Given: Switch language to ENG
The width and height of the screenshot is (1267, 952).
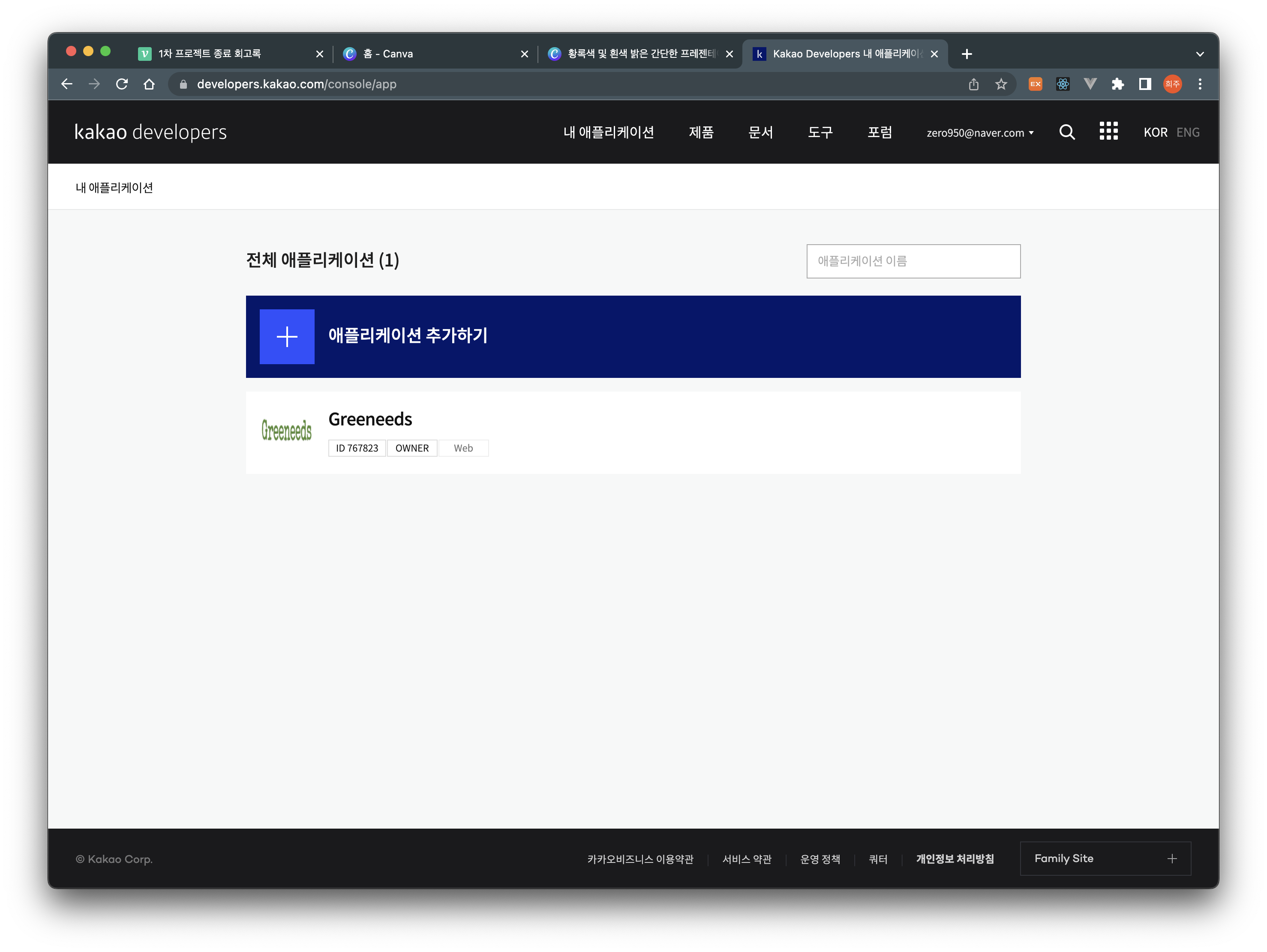Looking at the screenshot, I should (1188, 133).
